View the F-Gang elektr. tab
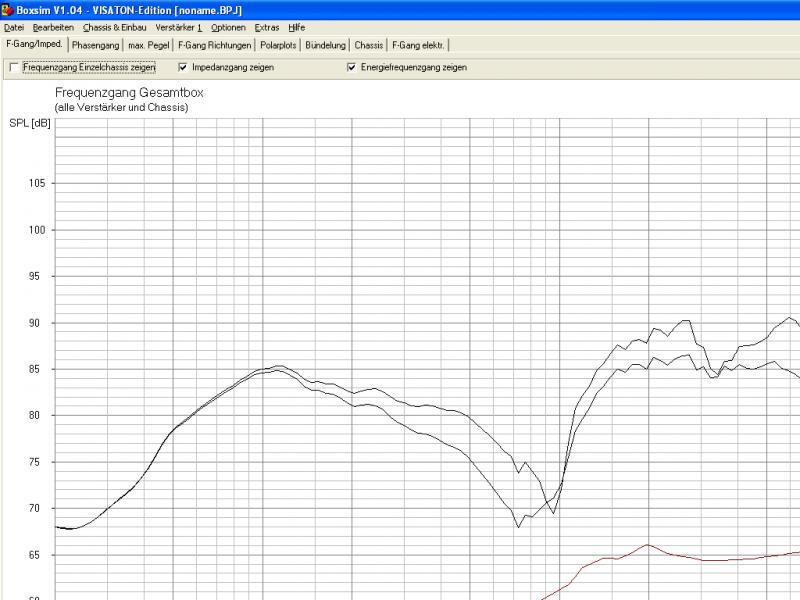The width and height of the screenshot is (800, 600). point(418,45)
